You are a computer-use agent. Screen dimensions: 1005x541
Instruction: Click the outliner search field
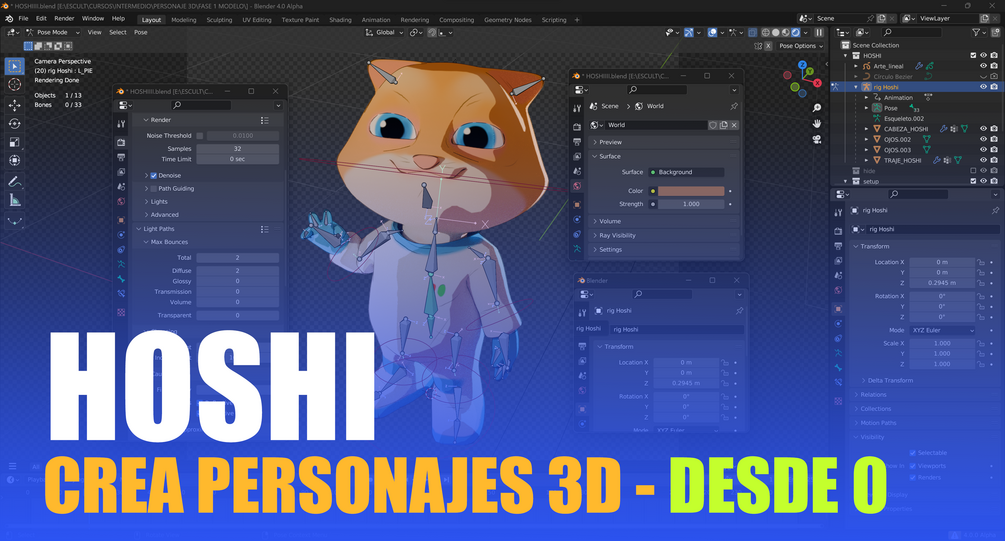pyautogui.click(x=911, y=32)
